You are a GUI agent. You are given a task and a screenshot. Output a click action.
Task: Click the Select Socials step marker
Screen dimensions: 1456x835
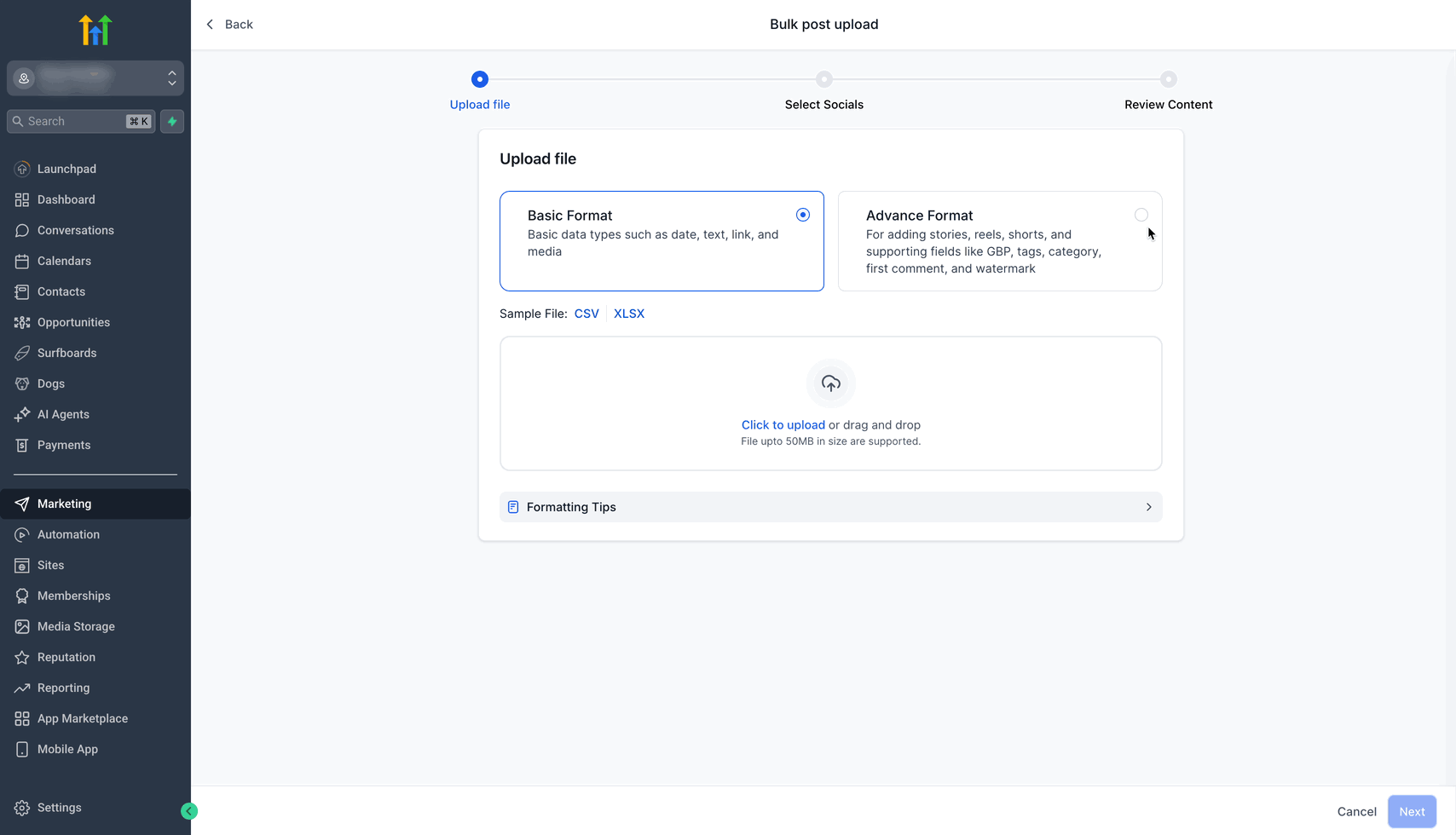[823, 79]
